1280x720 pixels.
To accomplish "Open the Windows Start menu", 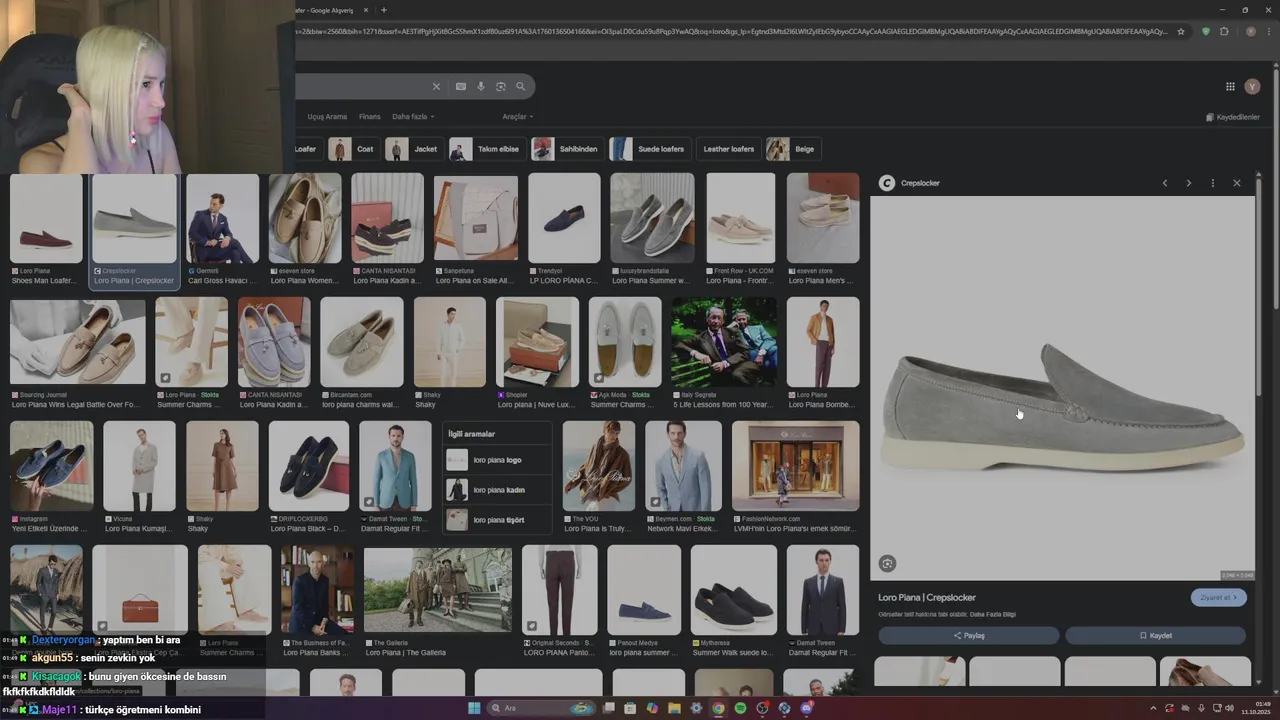I will 474,708.
